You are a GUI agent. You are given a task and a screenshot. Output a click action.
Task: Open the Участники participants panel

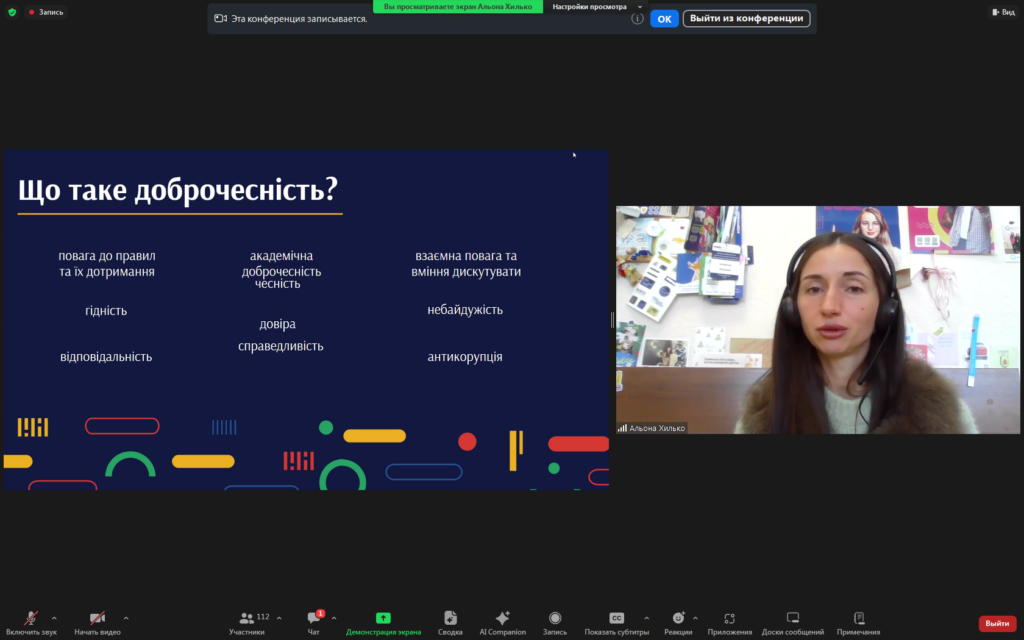click(x=246, y=622)
